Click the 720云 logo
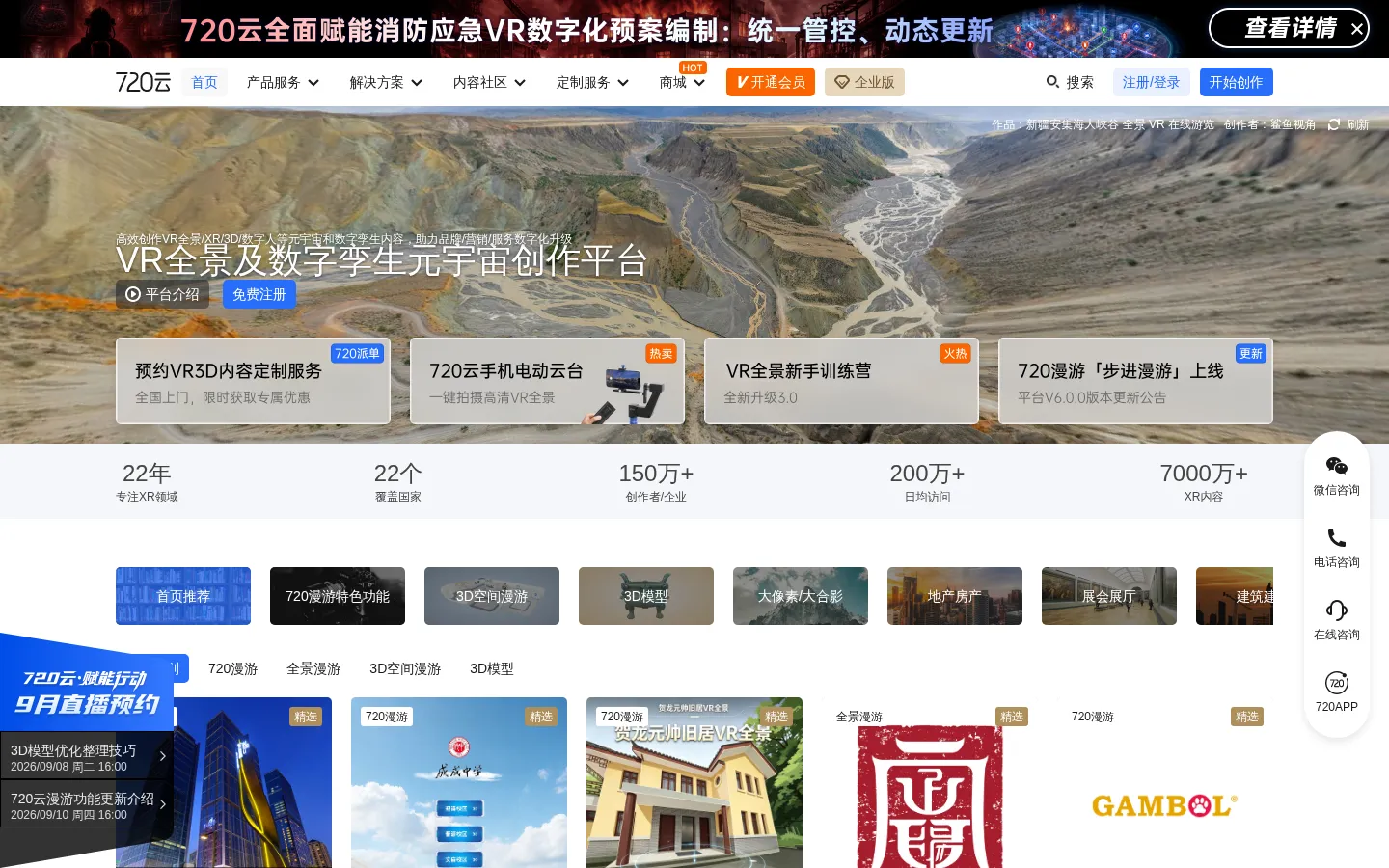1389x868 pixels. click(143, 82)
